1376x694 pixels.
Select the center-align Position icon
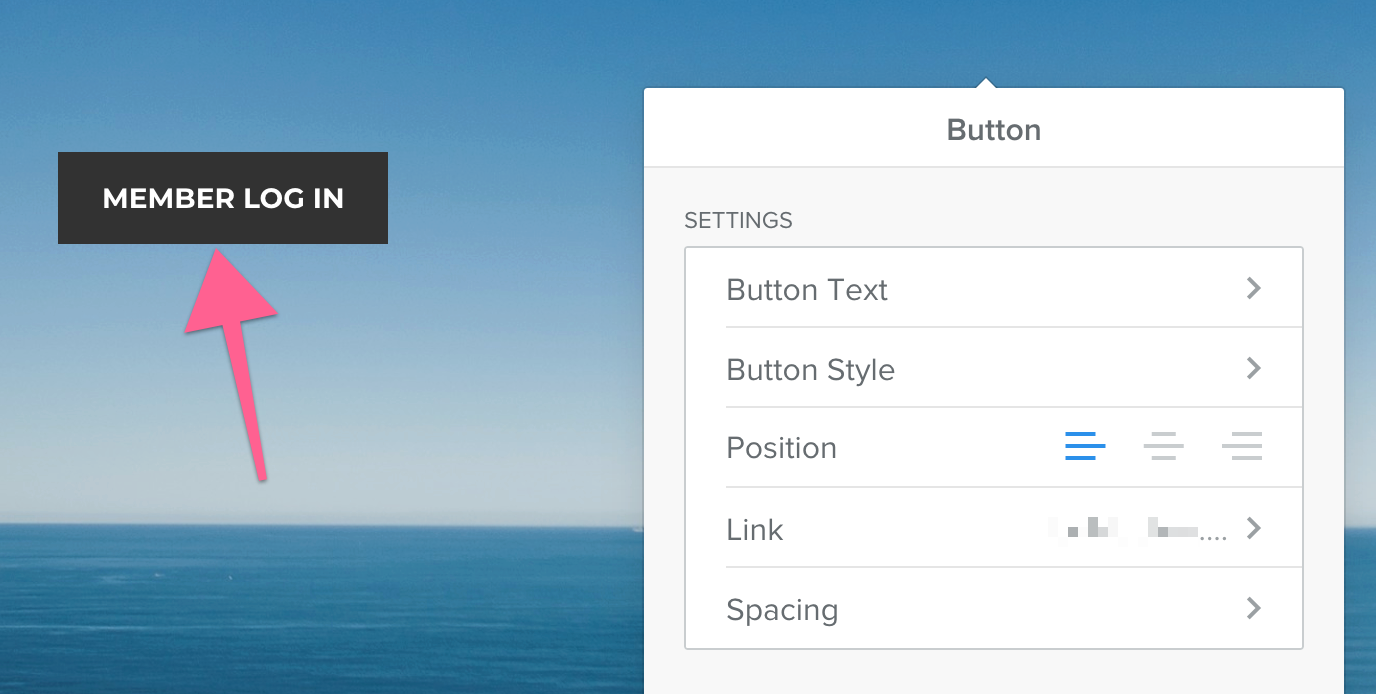[1163, 446]
